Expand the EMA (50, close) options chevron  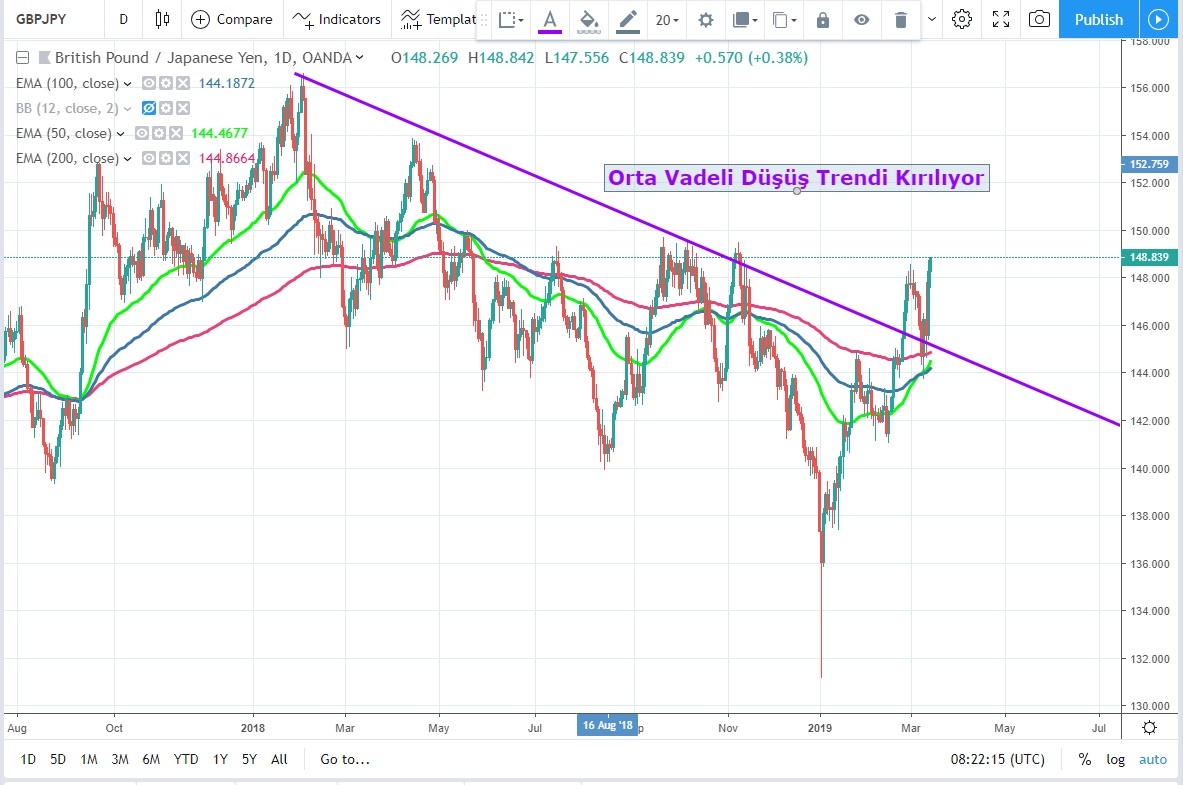tap(121, 134)
